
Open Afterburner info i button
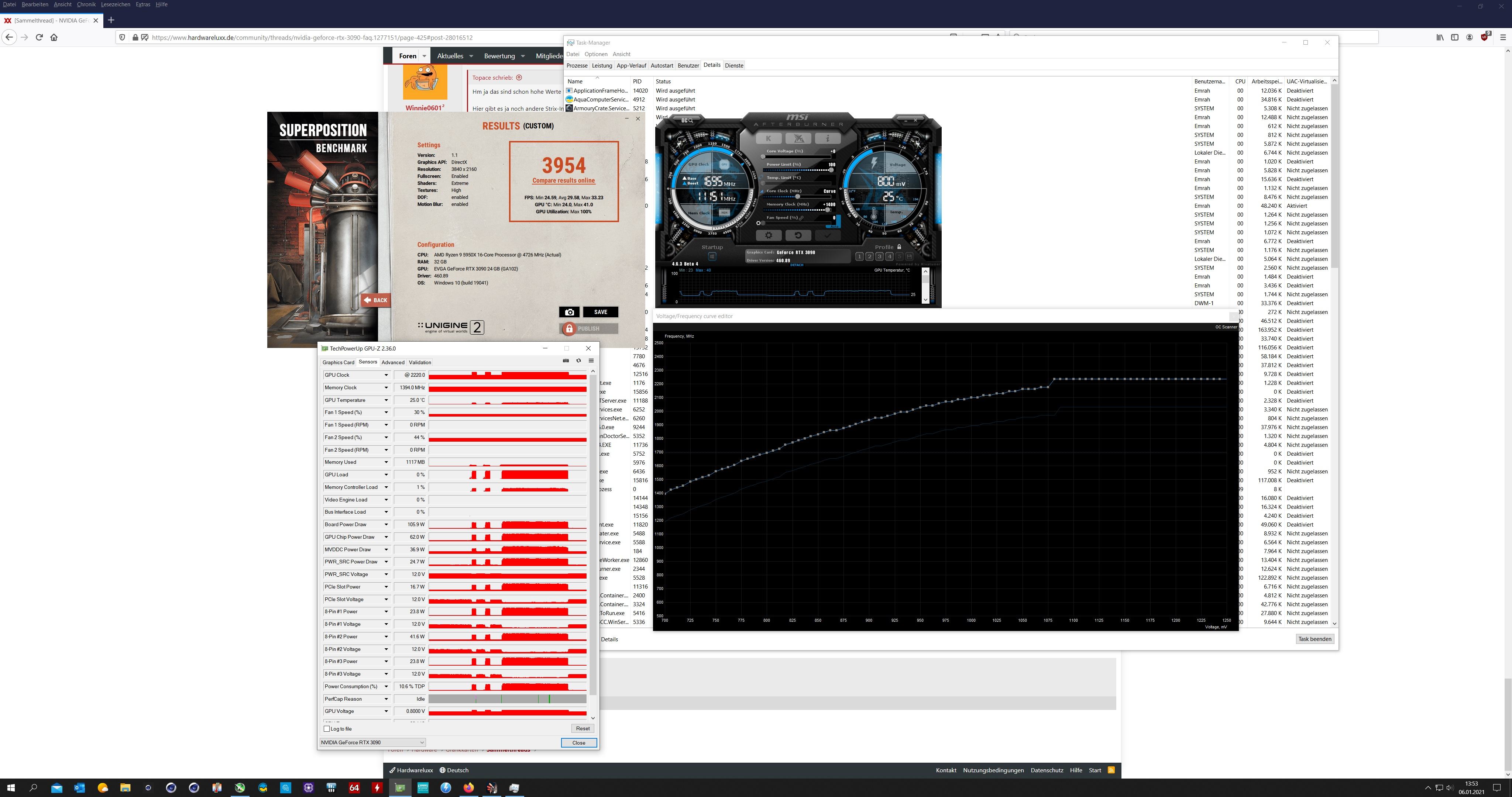tap(828, 138)
